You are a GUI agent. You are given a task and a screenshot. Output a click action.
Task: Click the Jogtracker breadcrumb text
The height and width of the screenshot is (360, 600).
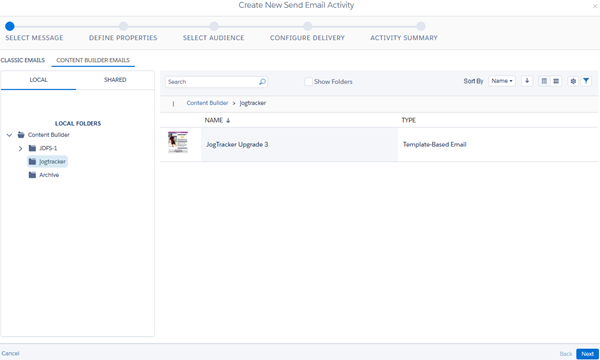coord(253,103)
